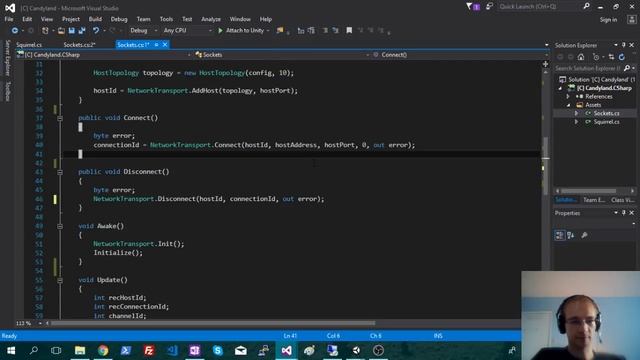Click the Sign in link
Viewport: 640px width, 360px height.
[608, 20]
